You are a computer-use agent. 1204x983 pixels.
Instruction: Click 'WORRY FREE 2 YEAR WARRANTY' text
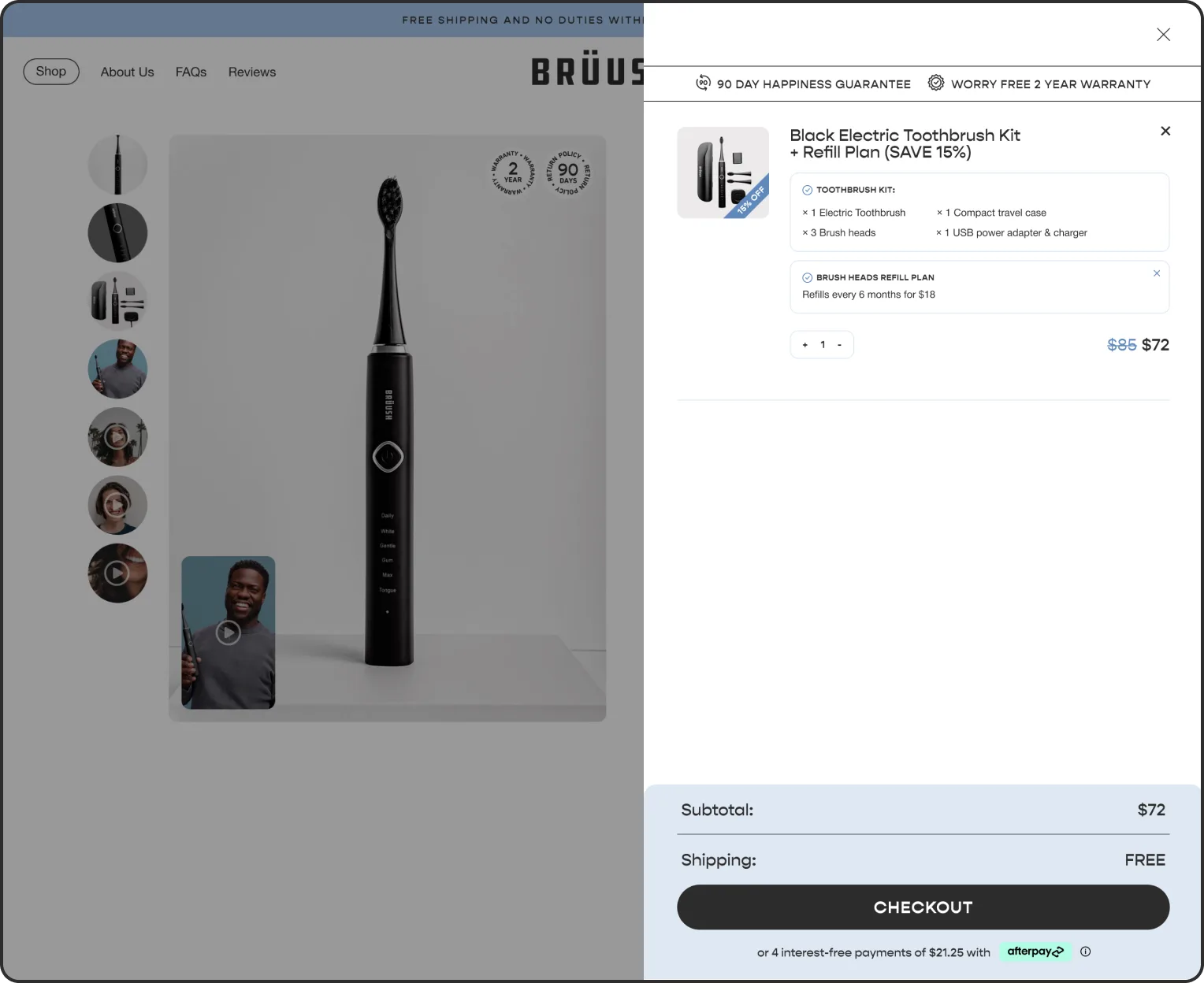point(1051,84)
